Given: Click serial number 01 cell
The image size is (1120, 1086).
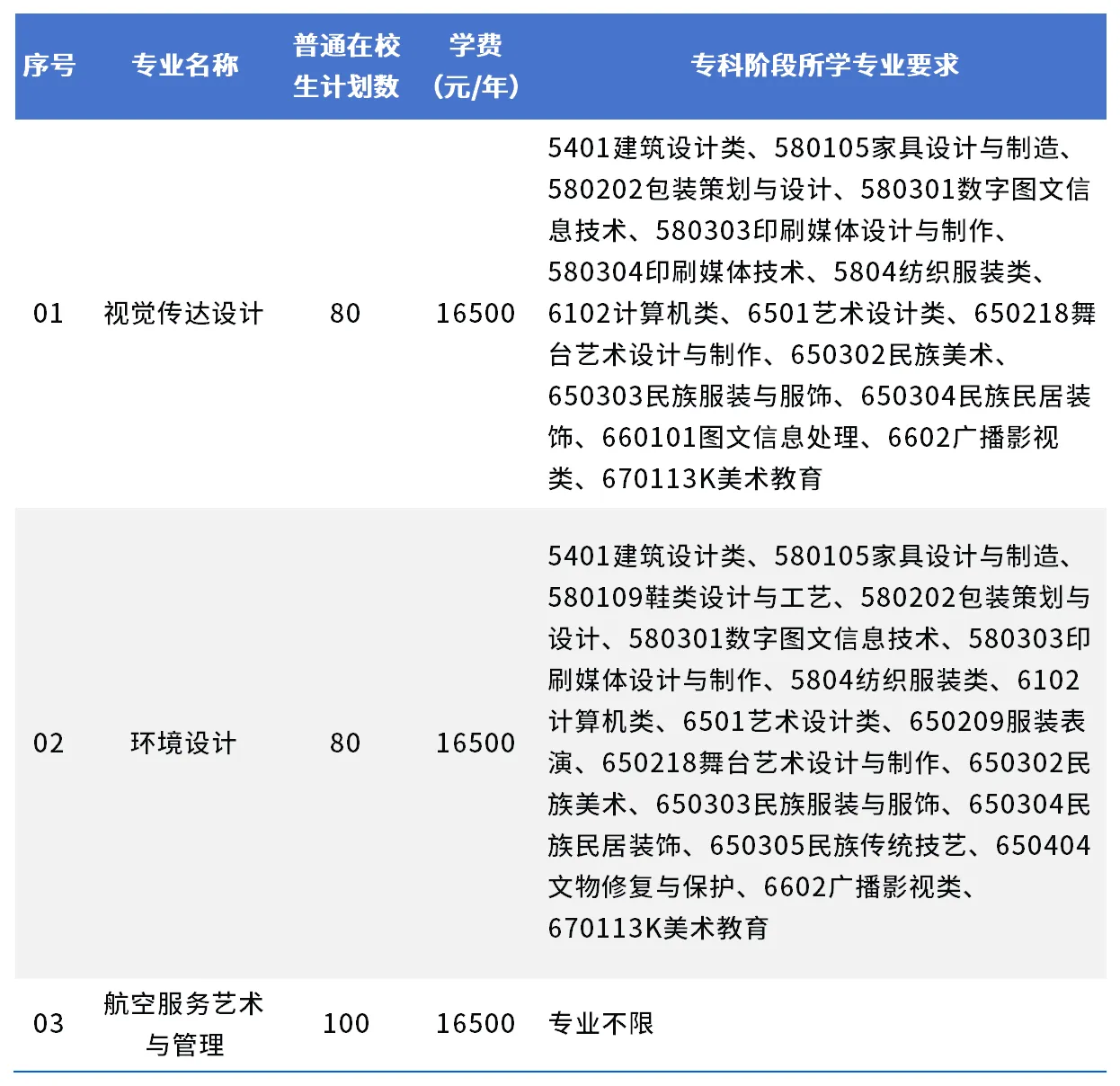Looking at the screenshot, I should 49,314.
